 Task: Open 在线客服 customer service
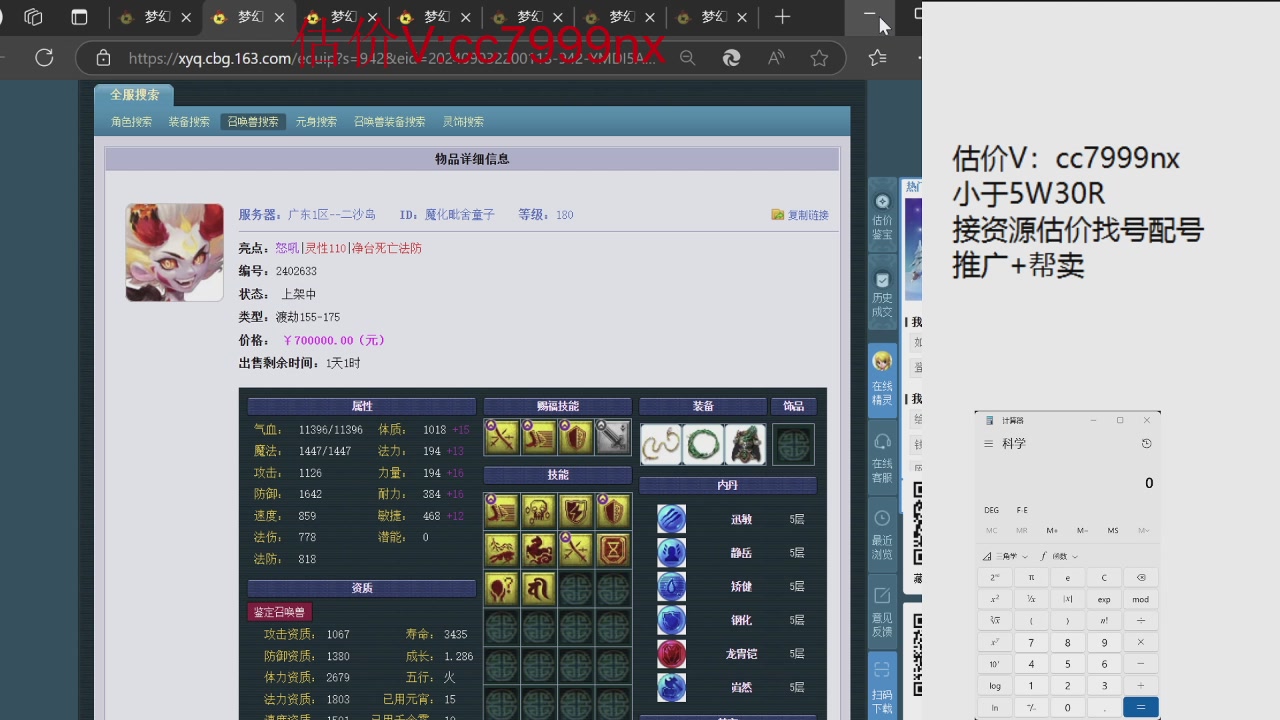[882, 457]
